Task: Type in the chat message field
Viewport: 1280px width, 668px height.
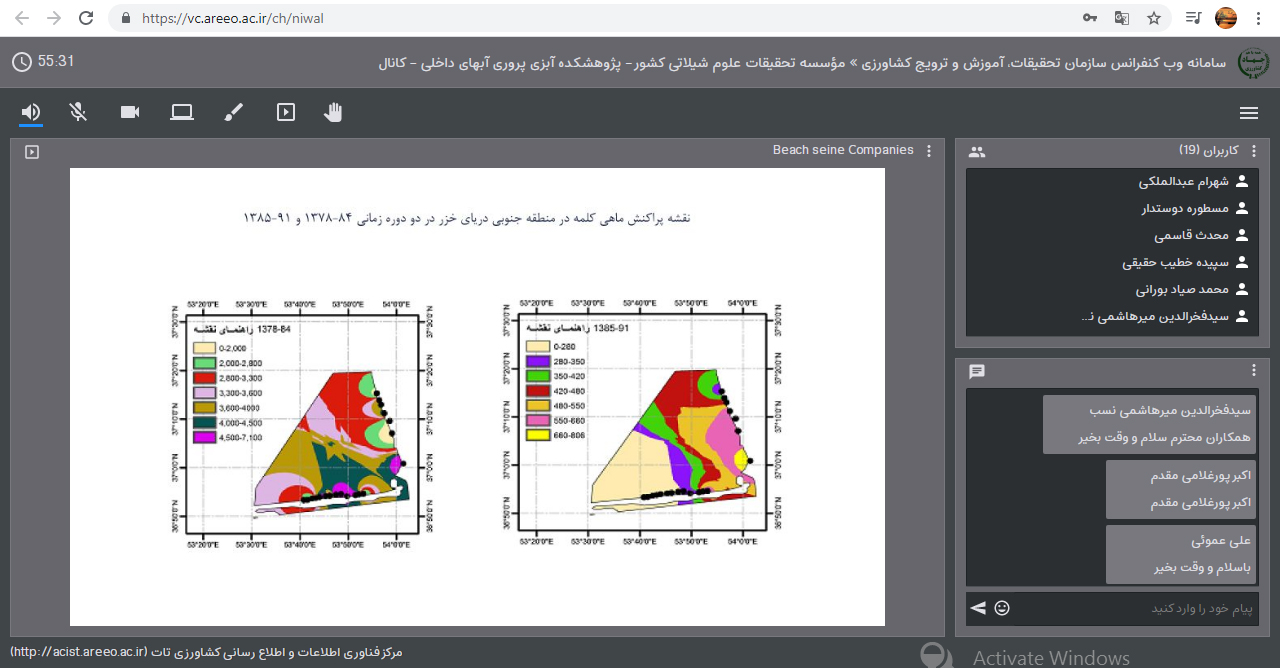Action: [1130, 608]
